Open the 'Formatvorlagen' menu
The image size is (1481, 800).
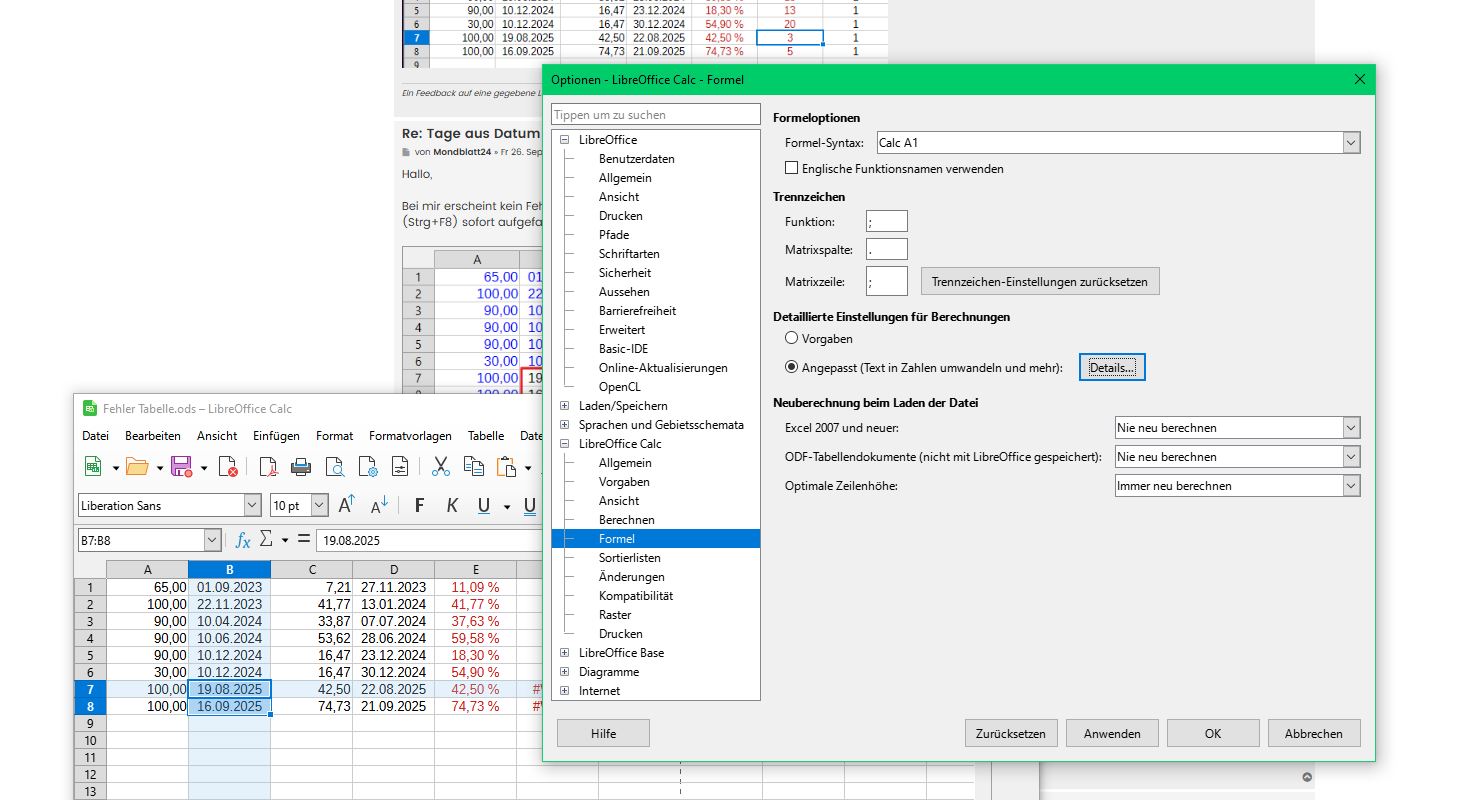pyautogui.click(x=410, y=436)
